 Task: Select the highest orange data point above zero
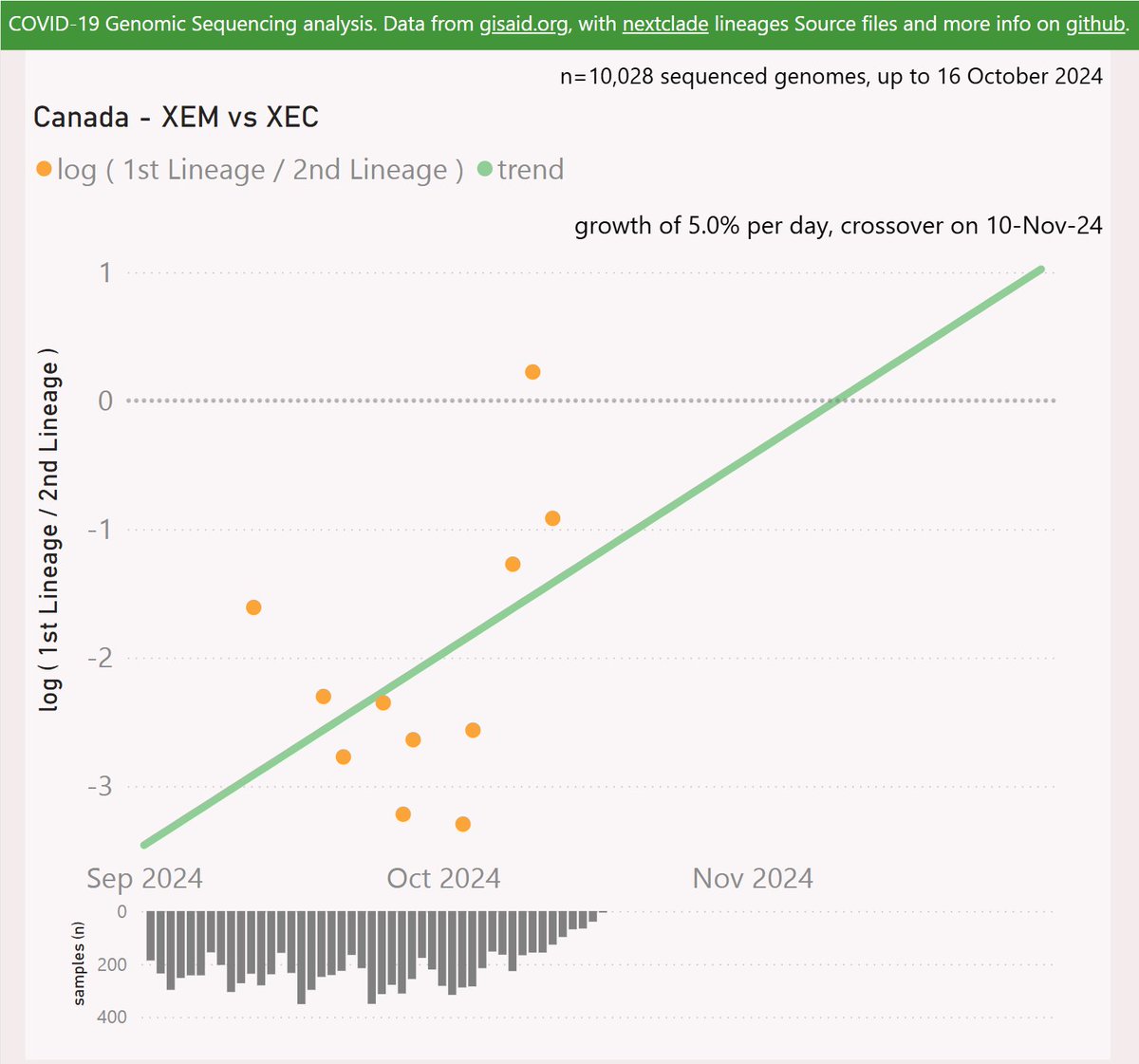(532, 372)
